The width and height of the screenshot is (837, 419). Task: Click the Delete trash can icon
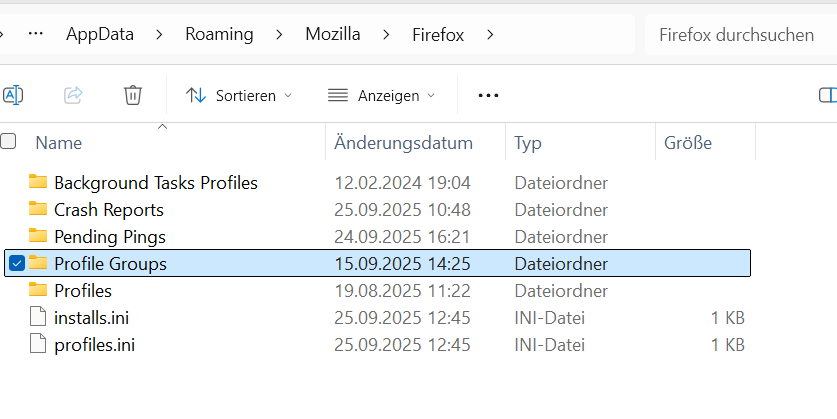tap(133, 95)
